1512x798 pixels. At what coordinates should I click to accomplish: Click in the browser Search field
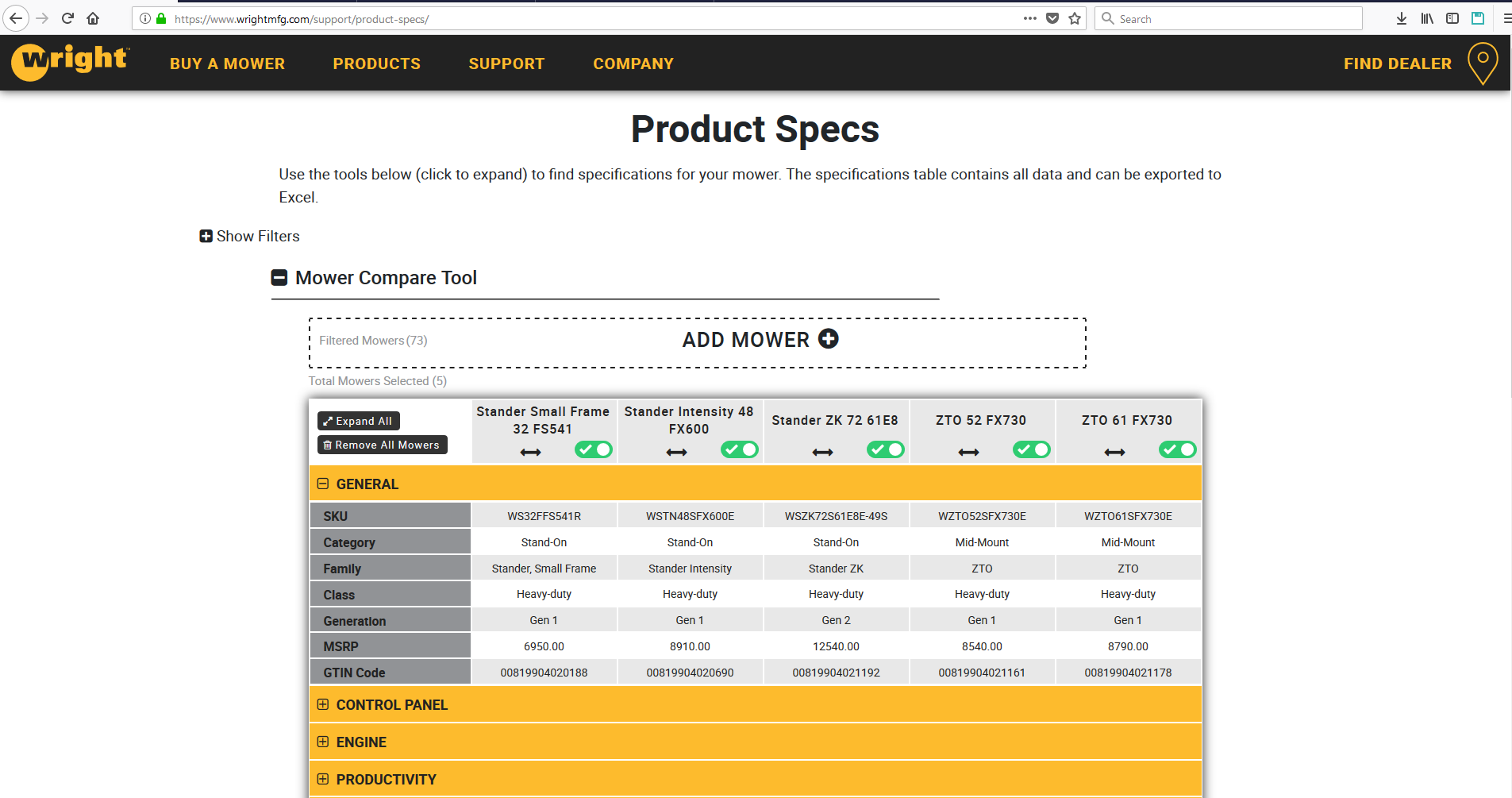(1229, 18)
